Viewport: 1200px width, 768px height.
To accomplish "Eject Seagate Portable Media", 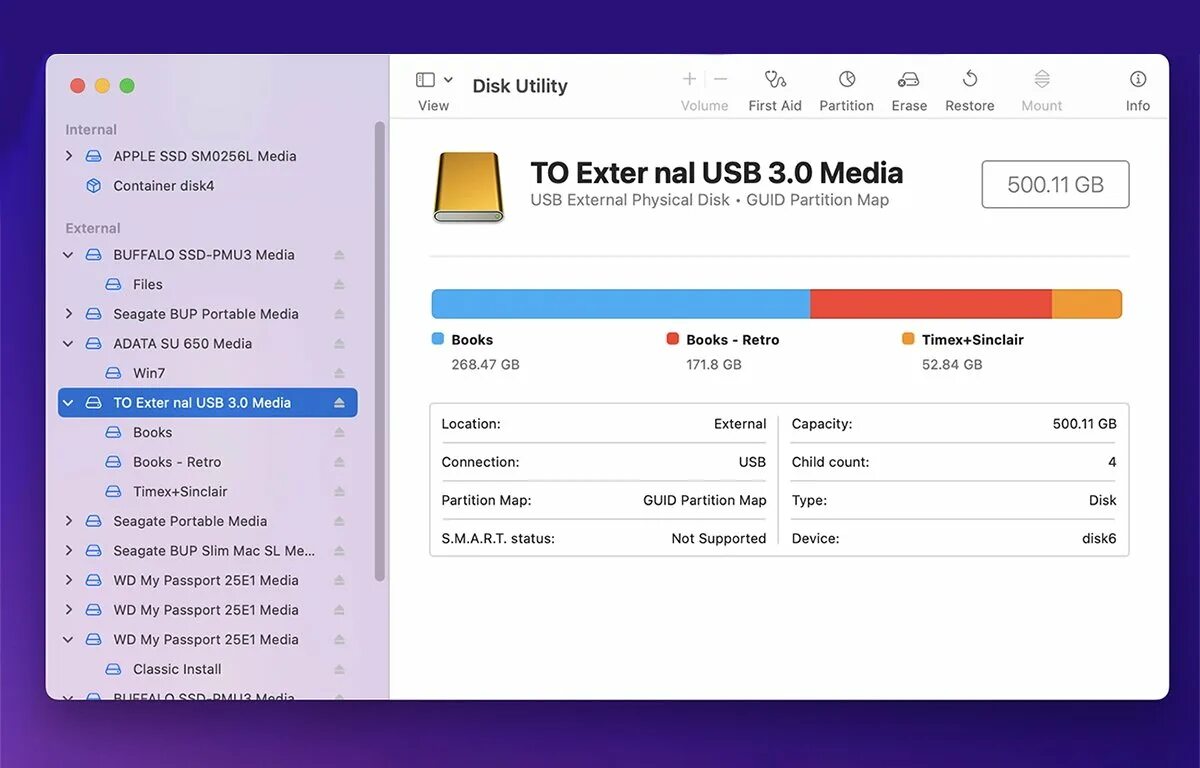I will click(339, 521).
